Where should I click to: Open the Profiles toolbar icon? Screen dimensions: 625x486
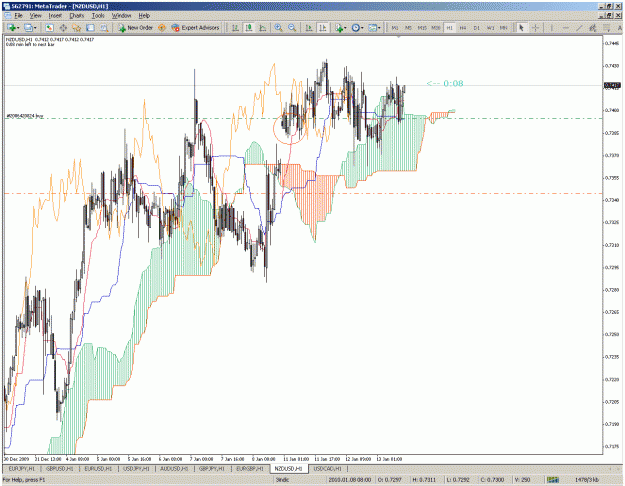[x=28, y=28]
